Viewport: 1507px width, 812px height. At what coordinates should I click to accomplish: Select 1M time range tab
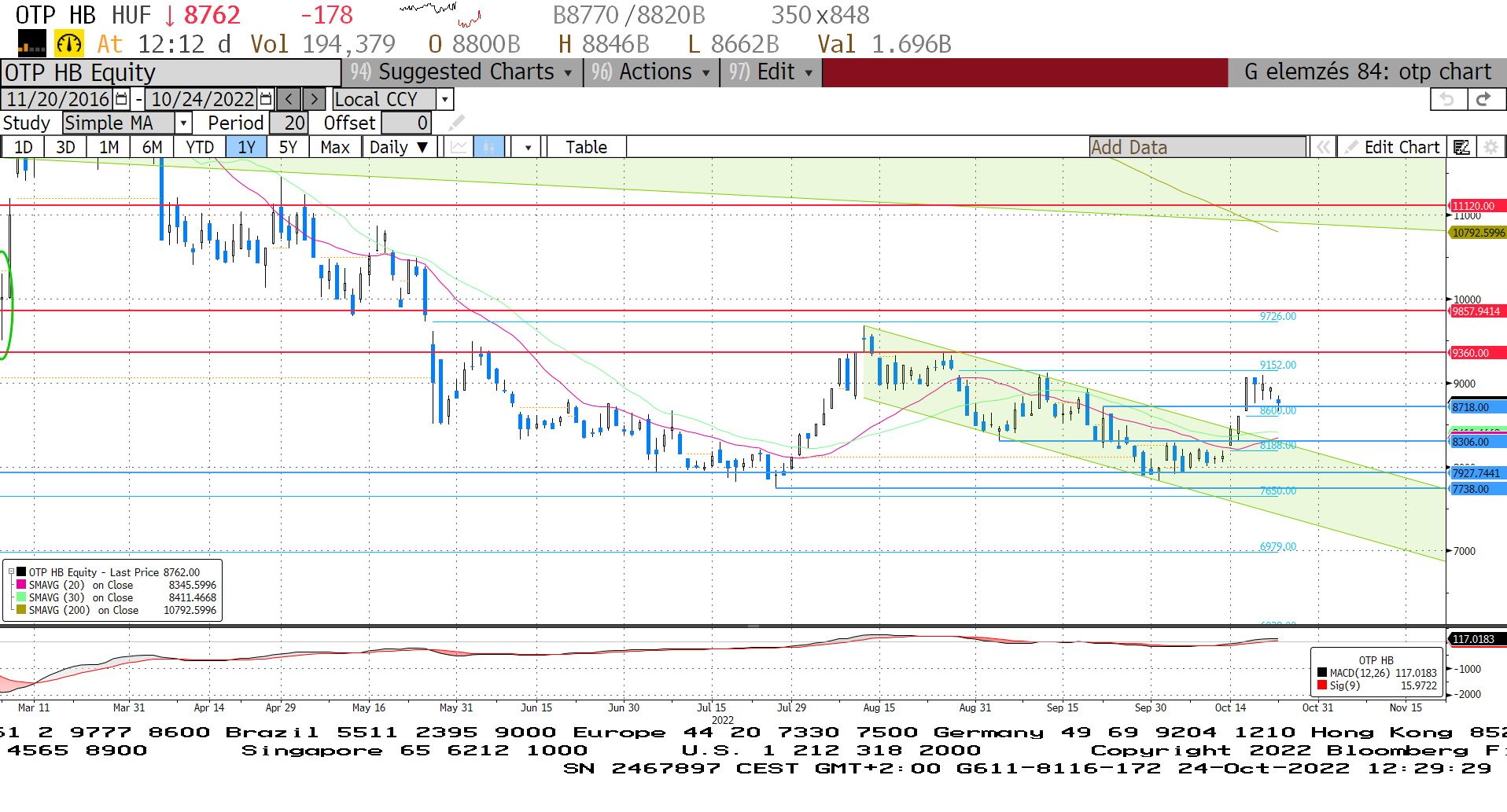(109, 147)
